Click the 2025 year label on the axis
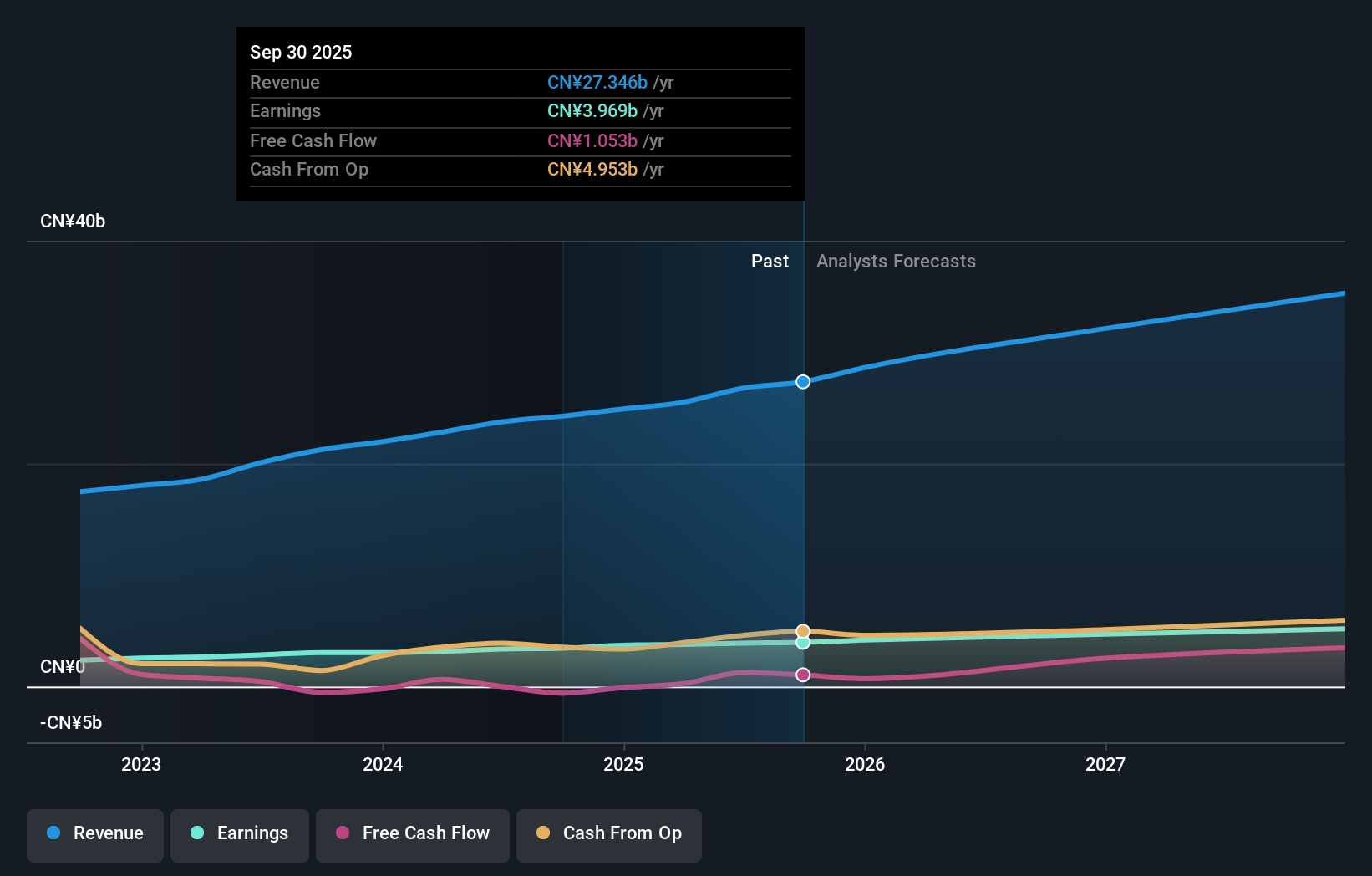Image resolution: width=1372 pixels, height=876 pixels. pos(623,764)
